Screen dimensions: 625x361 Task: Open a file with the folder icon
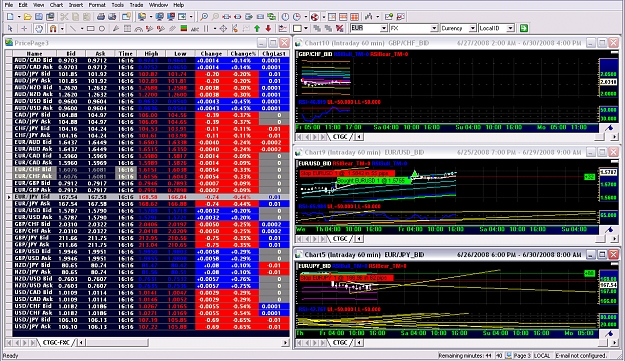click(x=28, y=17)
